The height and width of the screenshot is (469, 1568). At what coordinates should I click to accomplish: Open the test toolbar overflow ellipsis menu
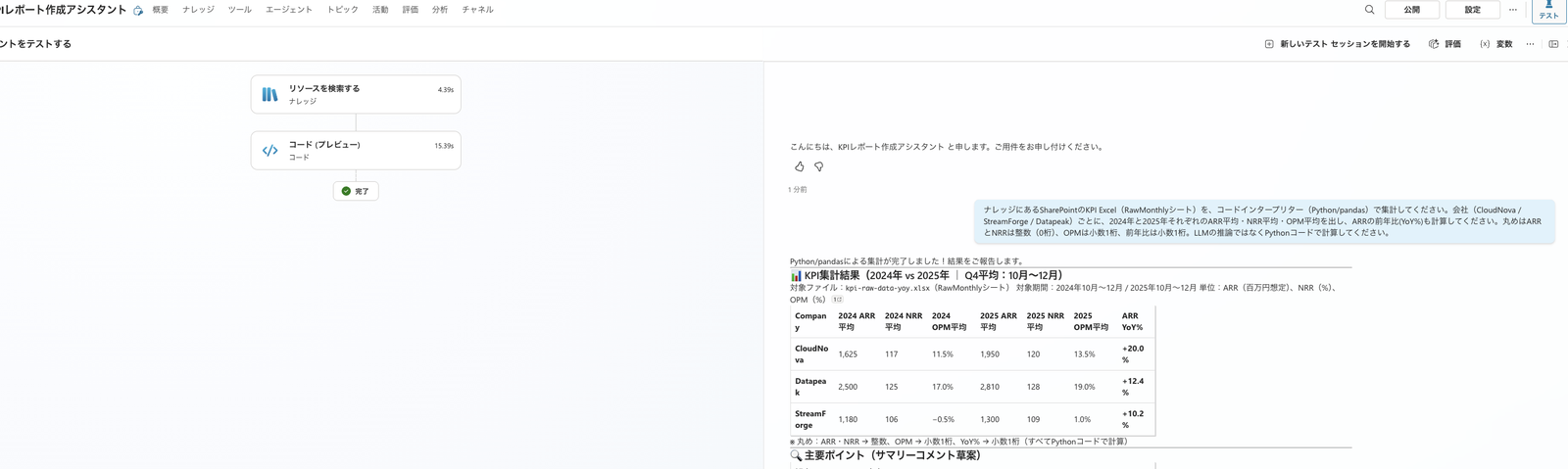pyautogui.click(x=1530, y=44)
